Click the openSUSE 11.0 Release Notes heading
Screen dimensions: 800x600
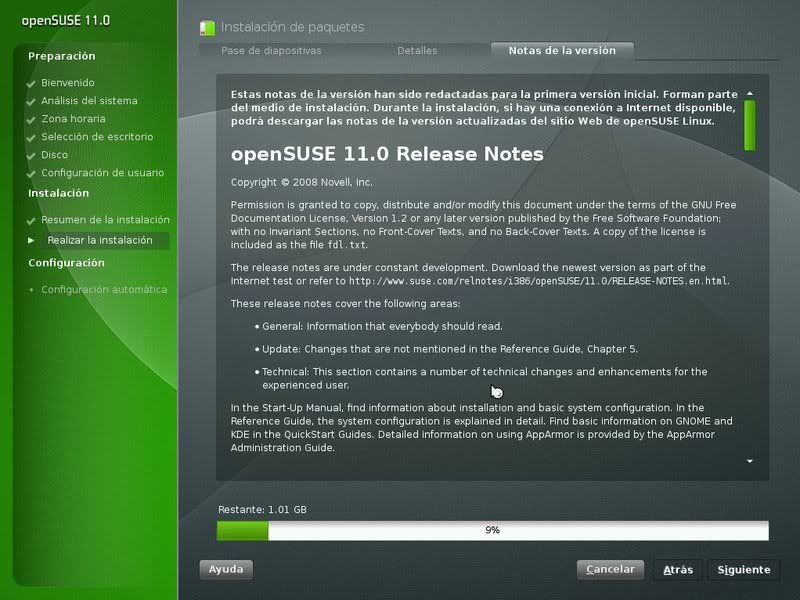pos(387,154)
